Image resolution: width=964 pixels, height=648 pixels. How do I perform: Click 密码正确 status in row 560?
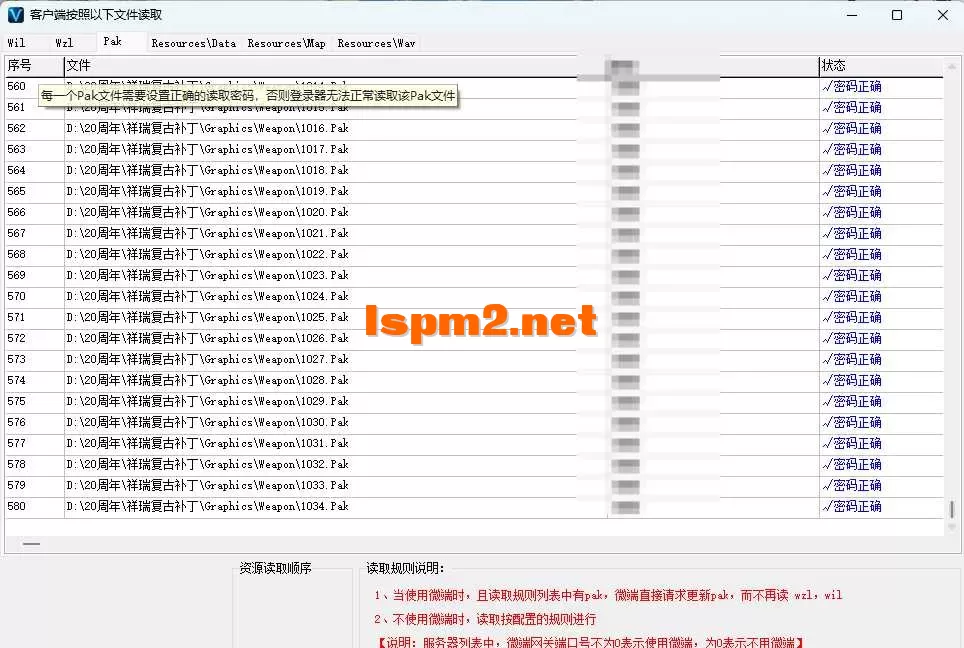coord(852,87)
